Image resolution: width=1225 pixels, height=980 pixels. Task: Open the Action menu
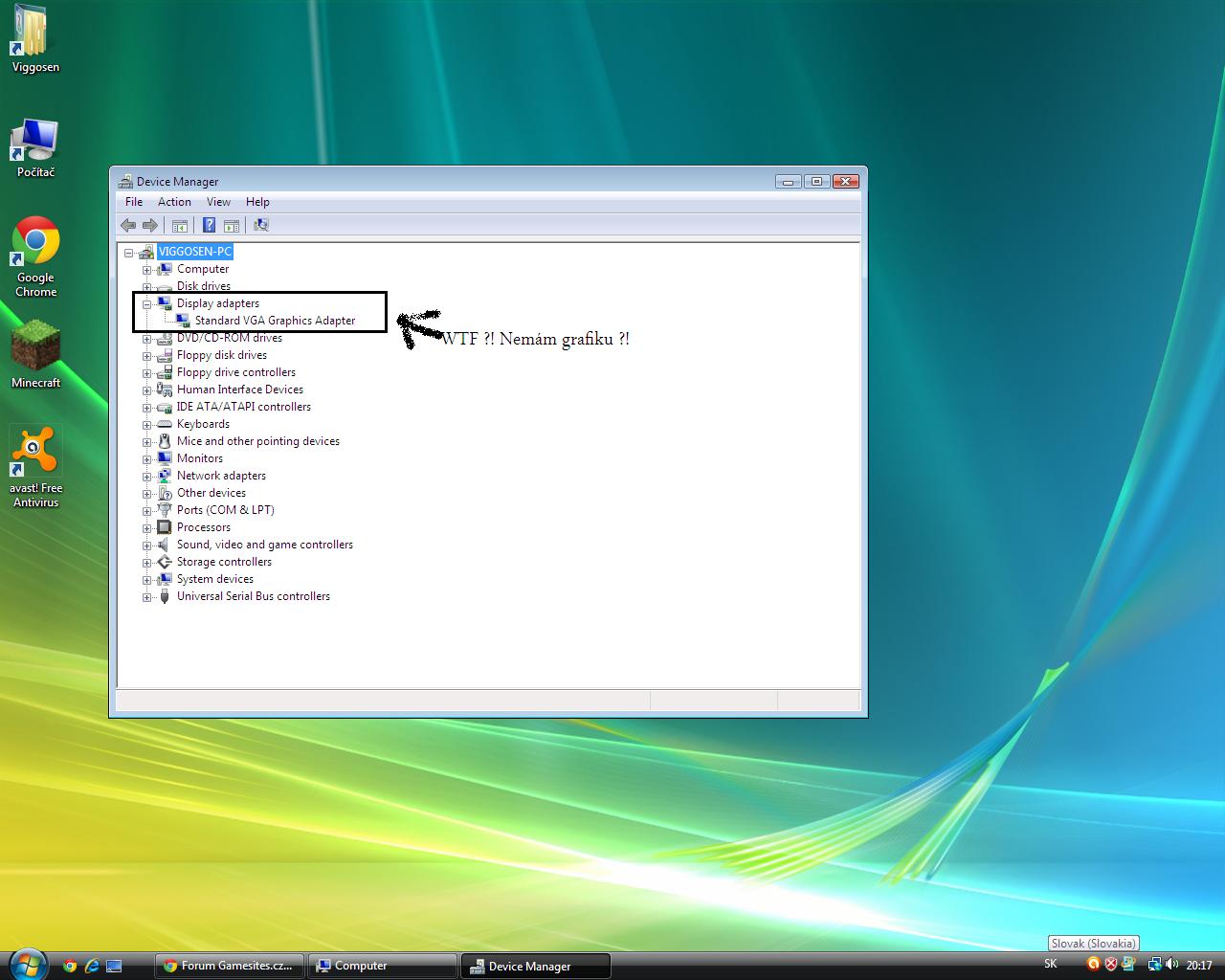coord(174,202)
